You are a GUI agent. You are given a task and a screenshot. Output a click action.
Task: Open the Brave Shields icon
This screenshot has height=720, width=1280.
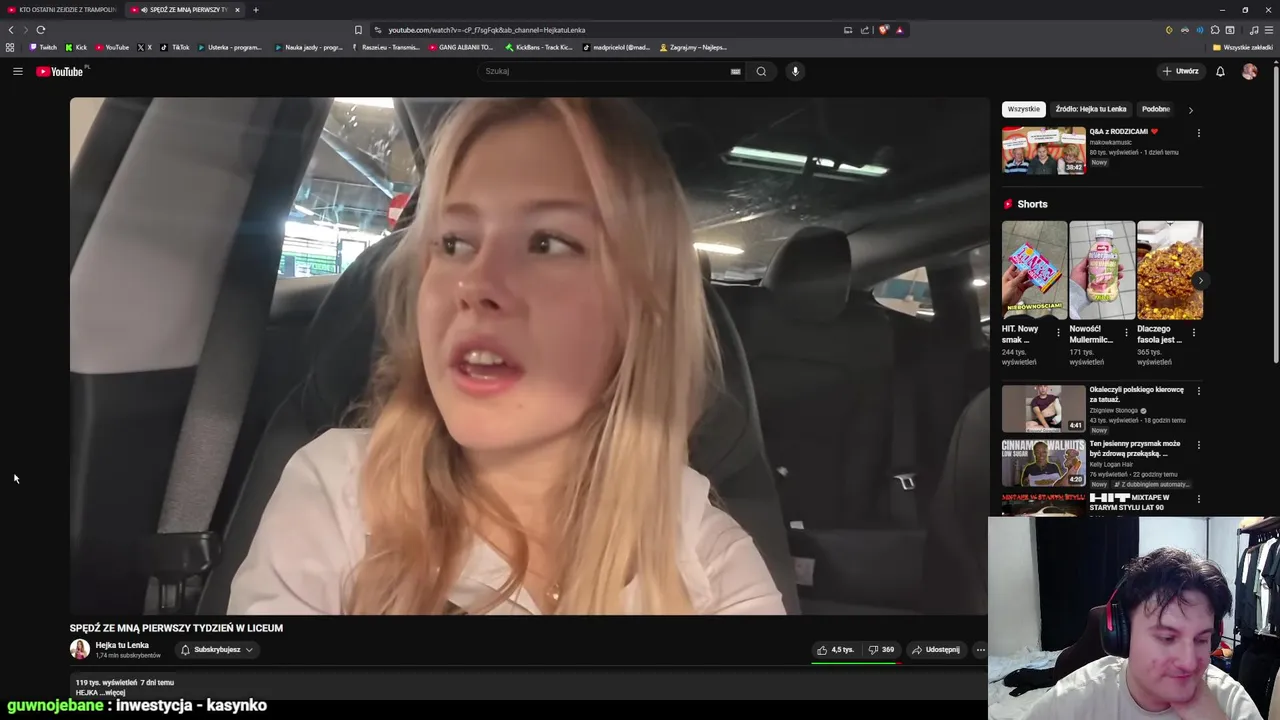pos(883,30)
